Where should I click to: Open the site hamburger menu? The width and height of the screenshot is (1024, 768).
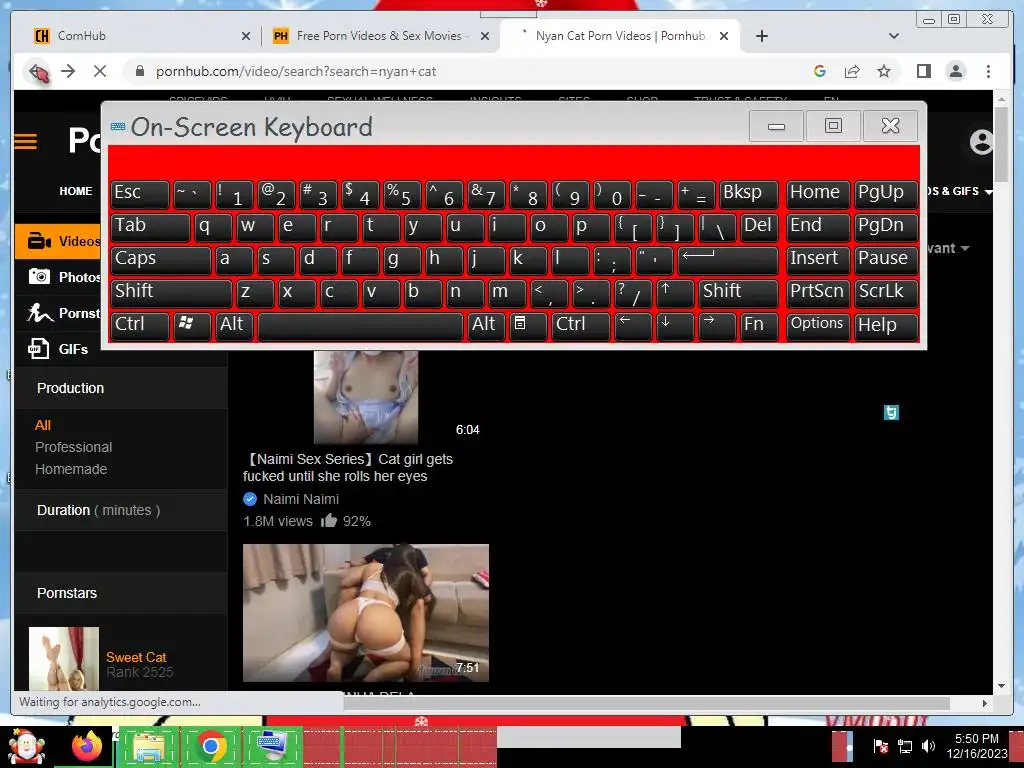point(26,141)
